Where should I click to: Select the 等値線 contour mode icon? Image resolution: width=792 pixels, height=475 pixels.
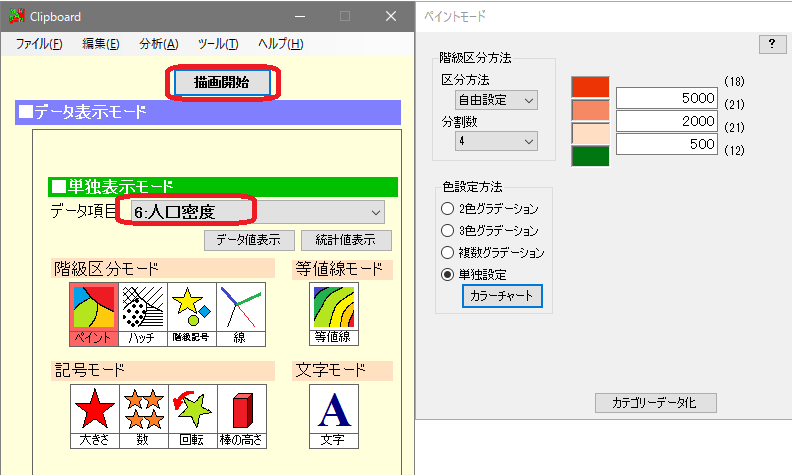tap(334, 314)
